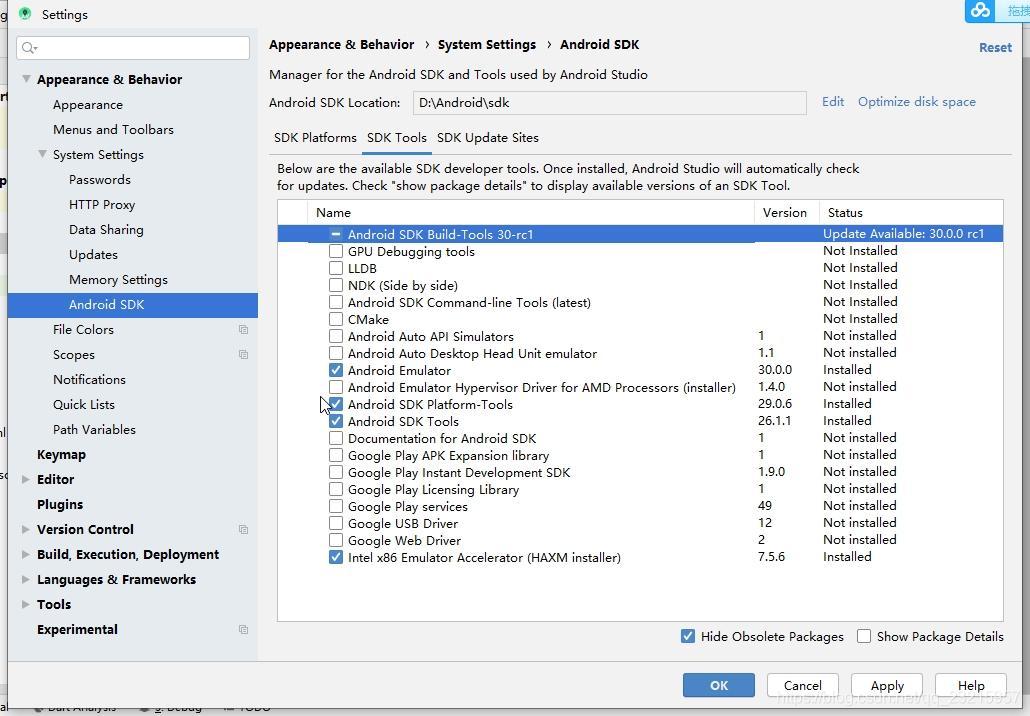This screenshot has width=1030, height=716.
Task: Check Google Play APK Expansion library checkbox
Action: (336, 455)
